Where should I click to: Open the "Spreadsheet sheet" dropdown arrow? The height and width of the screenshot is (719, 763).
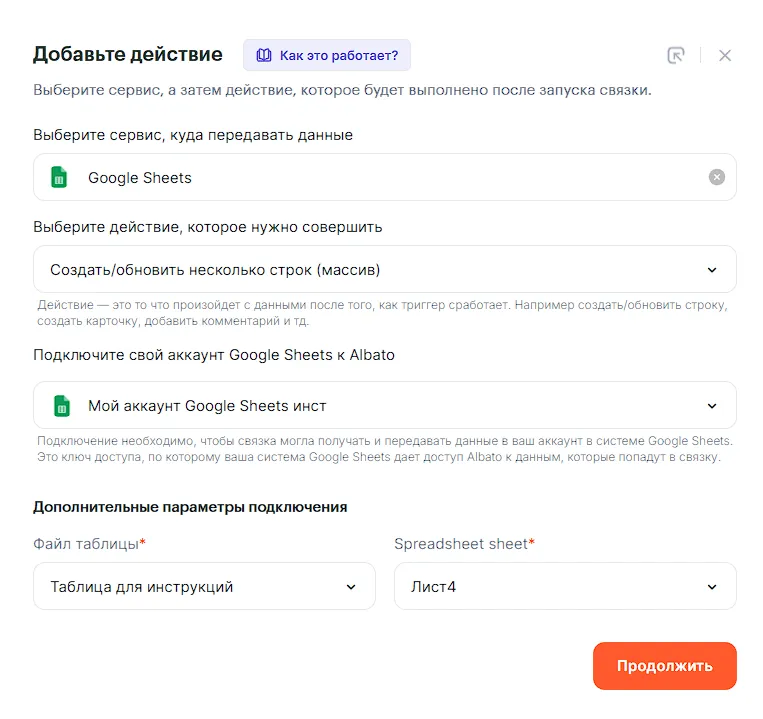point(712,587)
